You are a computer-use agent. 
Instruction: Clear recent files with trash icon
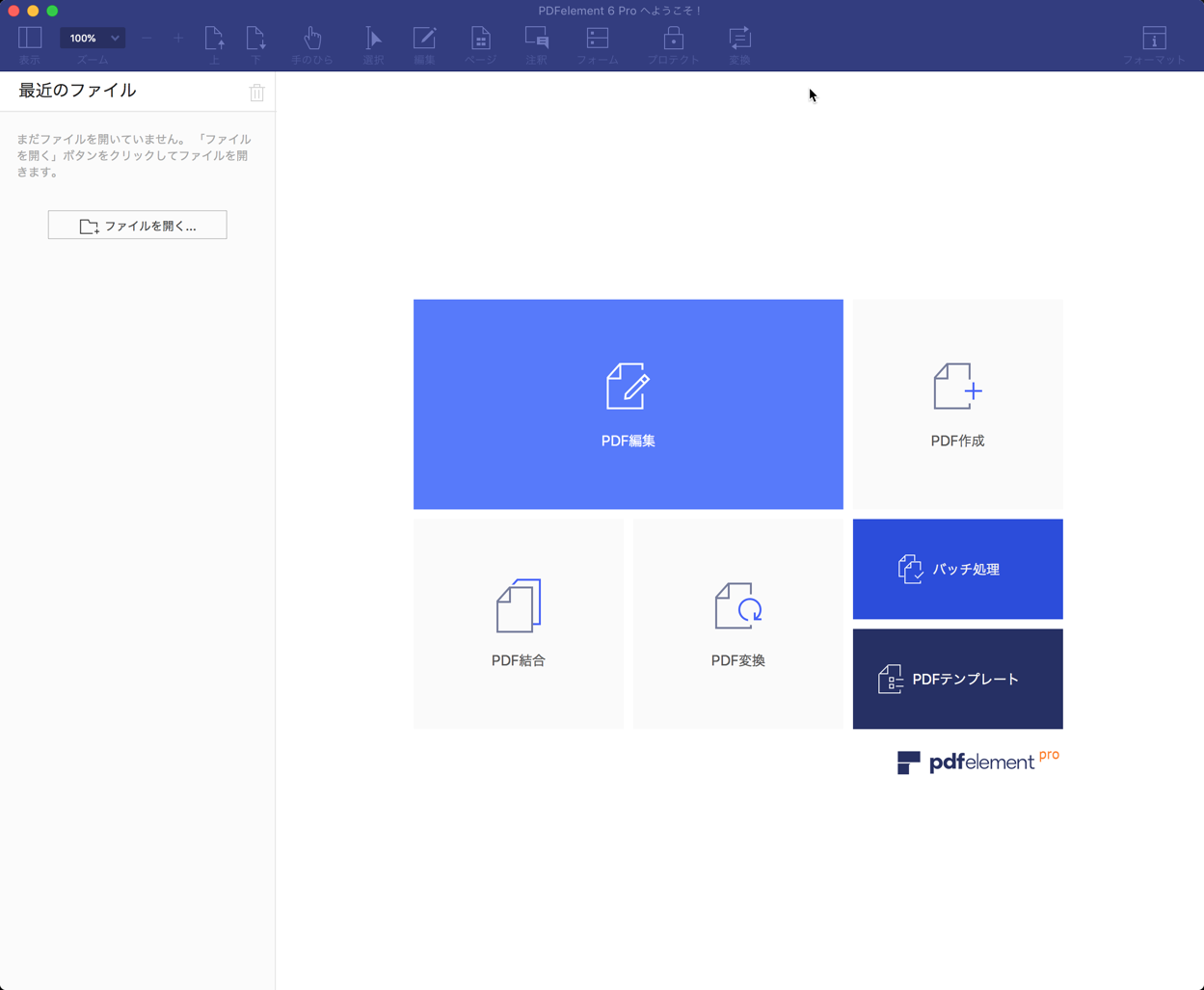(256, 93)
